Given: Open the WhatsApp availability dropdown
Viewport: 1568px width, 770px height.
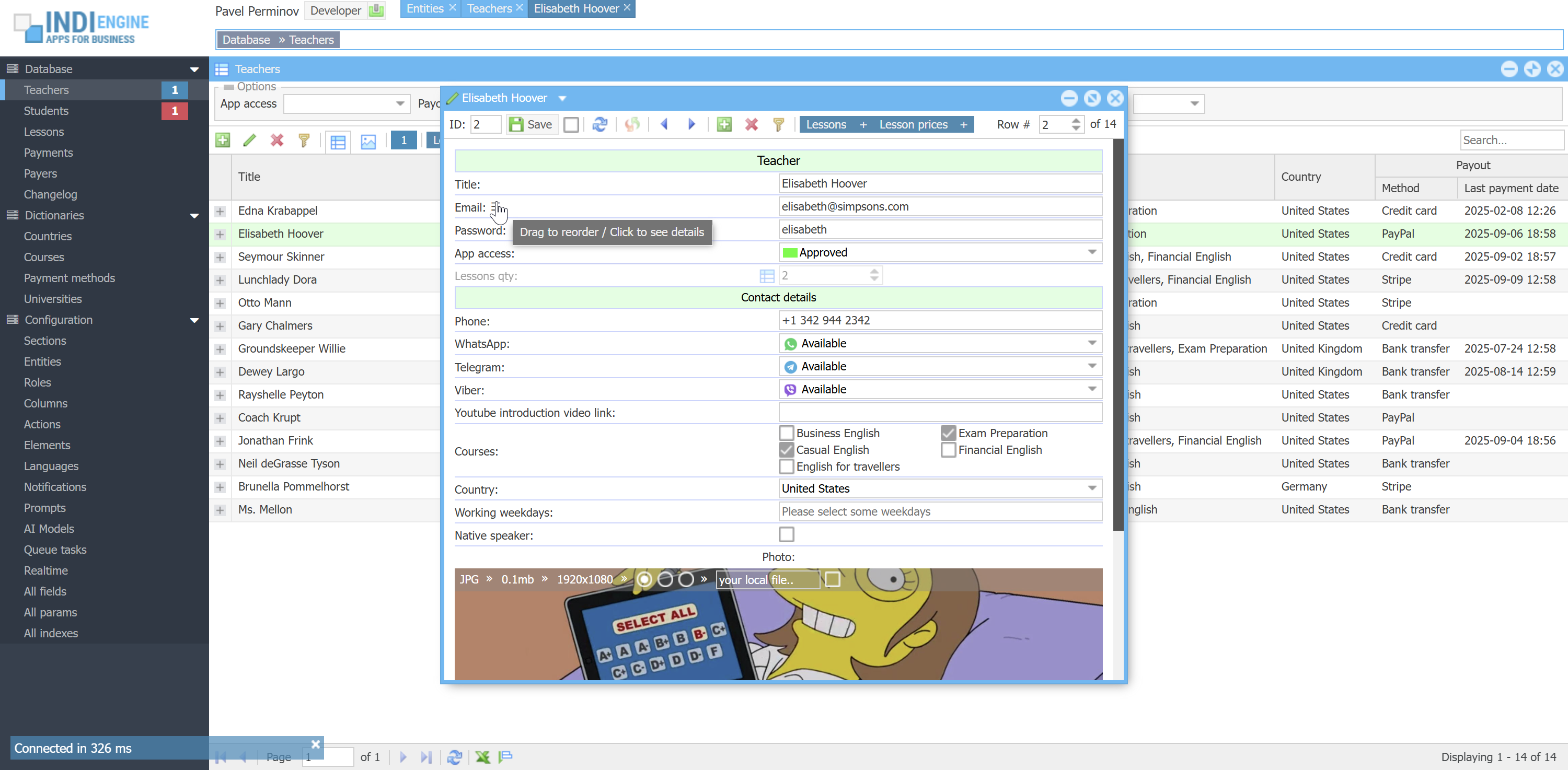Looking at the screenshot, I should click(x=1092, y=344).
